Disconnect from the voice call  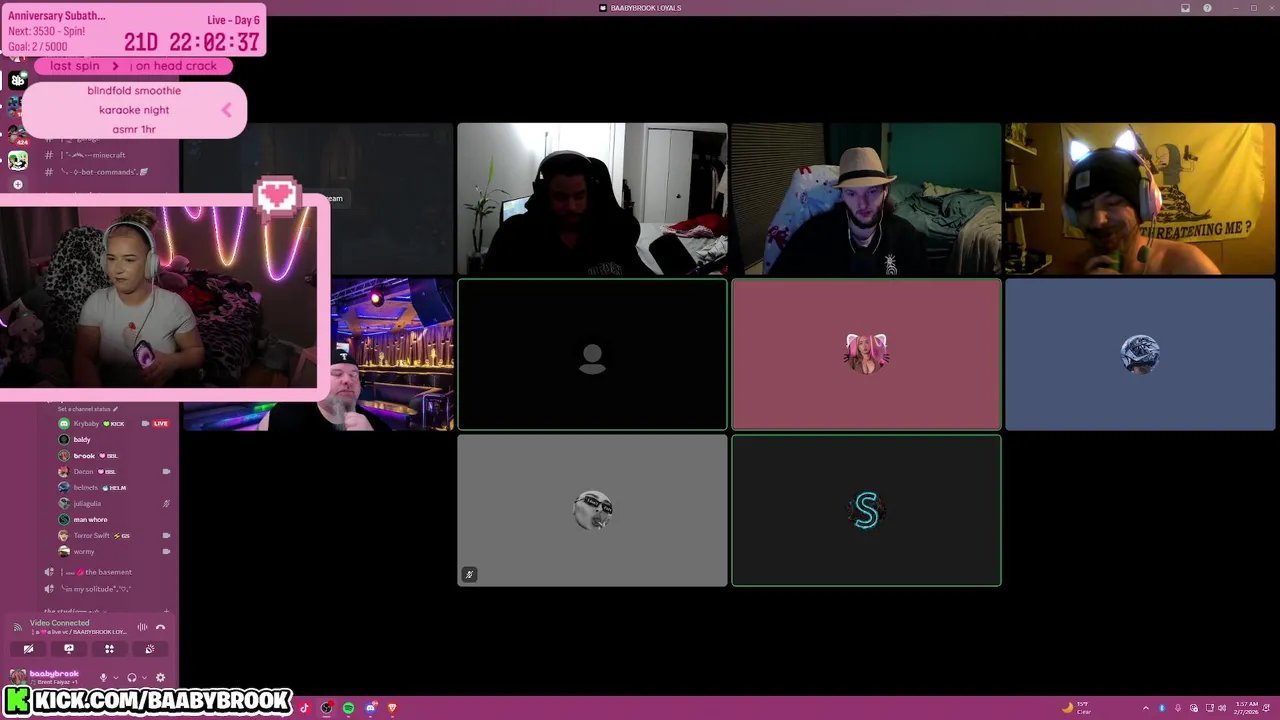tap(160, 627)
